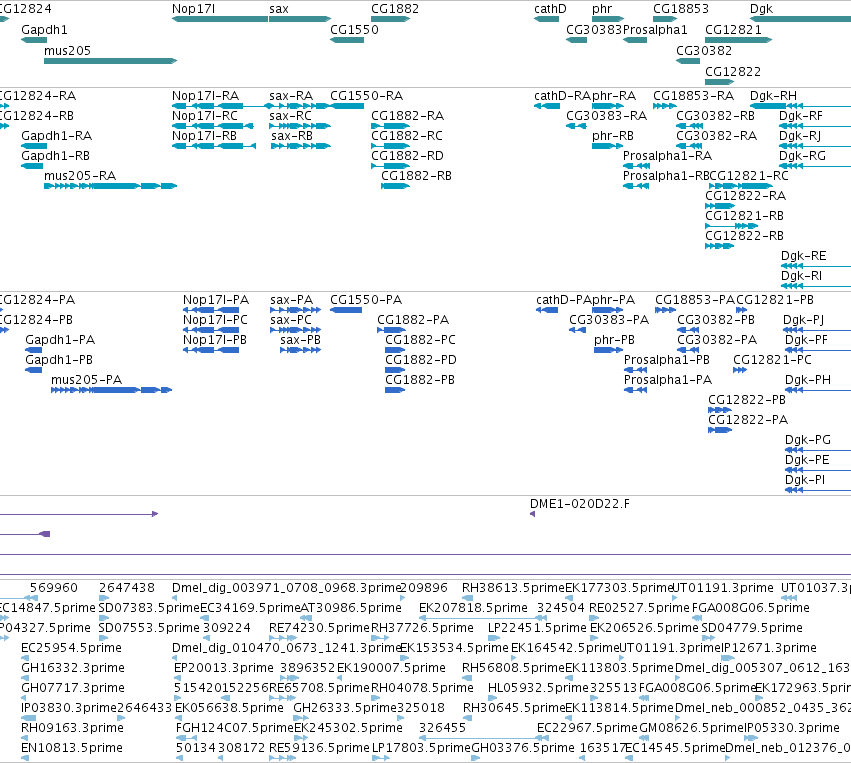
Task: Select the RH38613.5prime EST label
Action: [513, 588]
